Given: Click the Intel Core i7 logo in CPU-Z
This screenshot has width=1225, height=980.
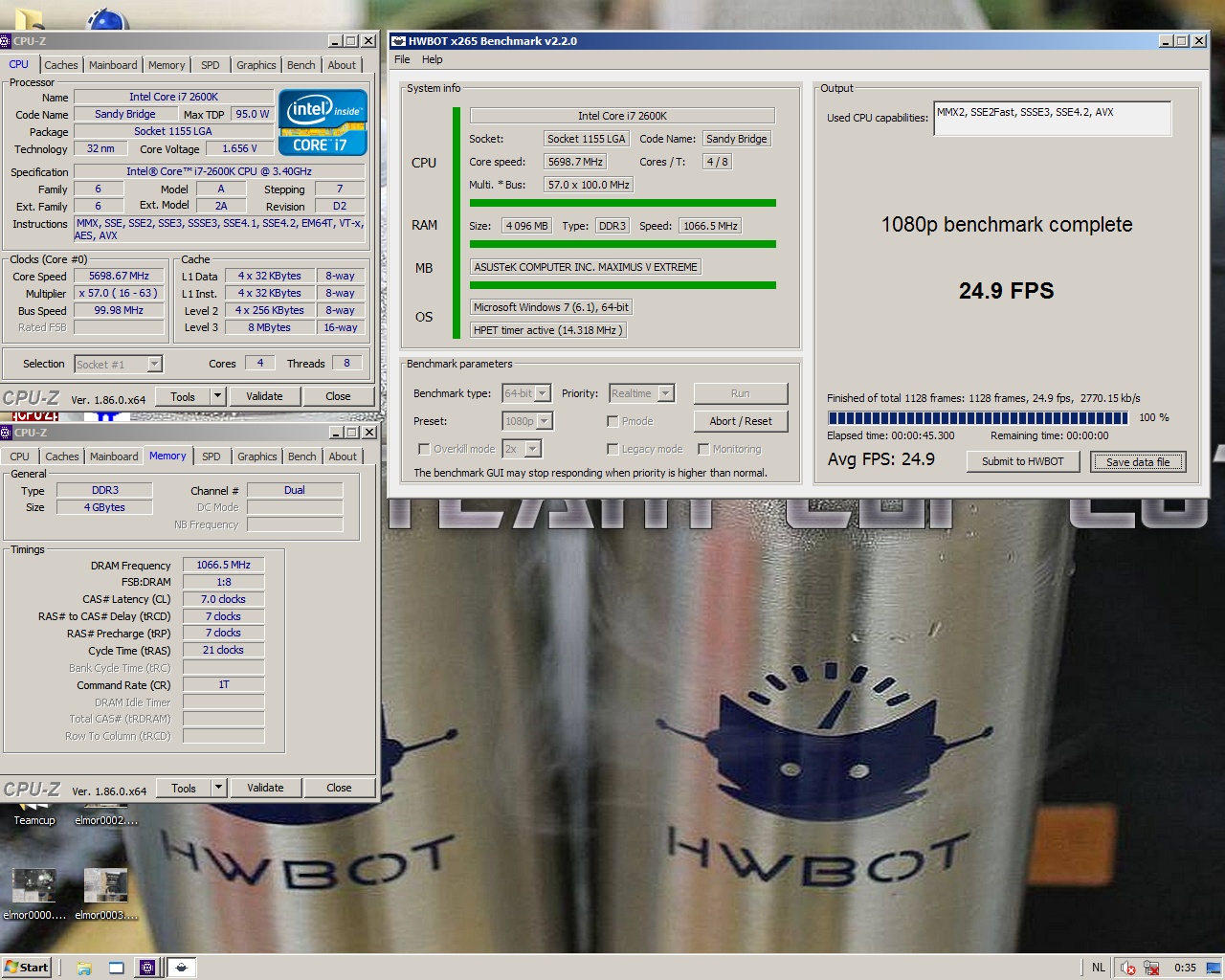Looking at the screenshot, I should [x=323, y=122].
